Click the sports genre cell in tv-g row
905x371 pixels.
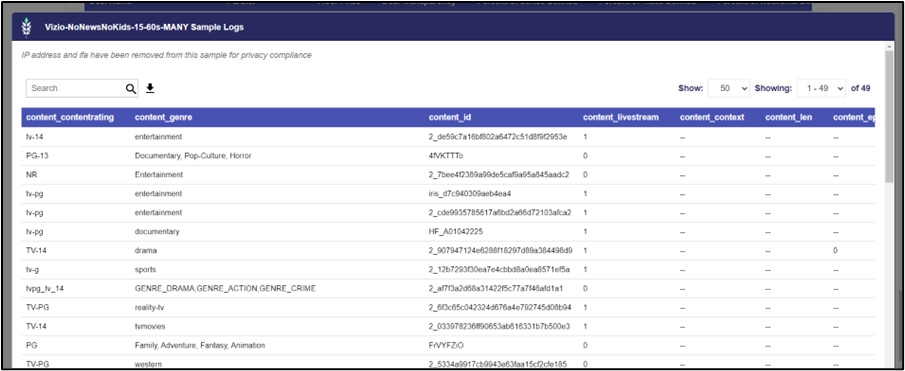[145, 269]
